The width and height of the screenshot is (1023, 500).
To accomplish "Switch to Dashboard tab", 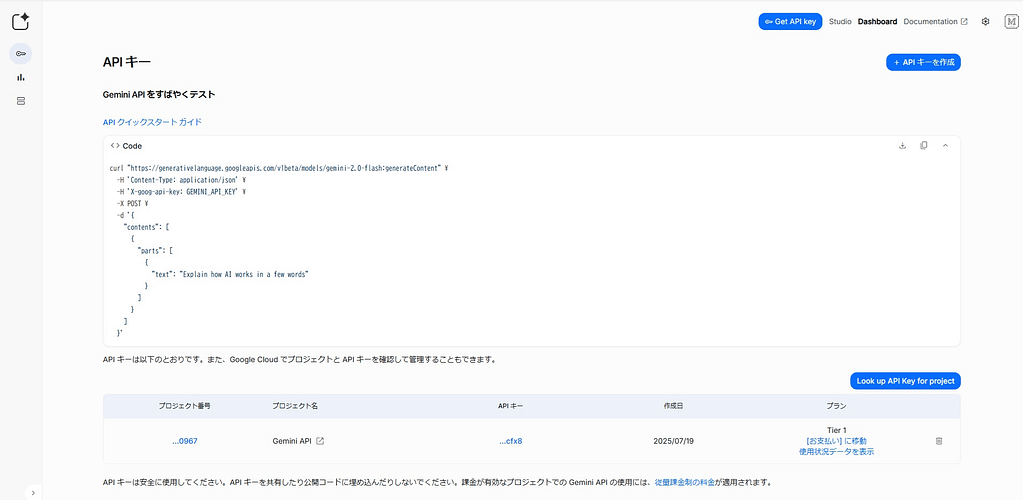I will (877, 22).
